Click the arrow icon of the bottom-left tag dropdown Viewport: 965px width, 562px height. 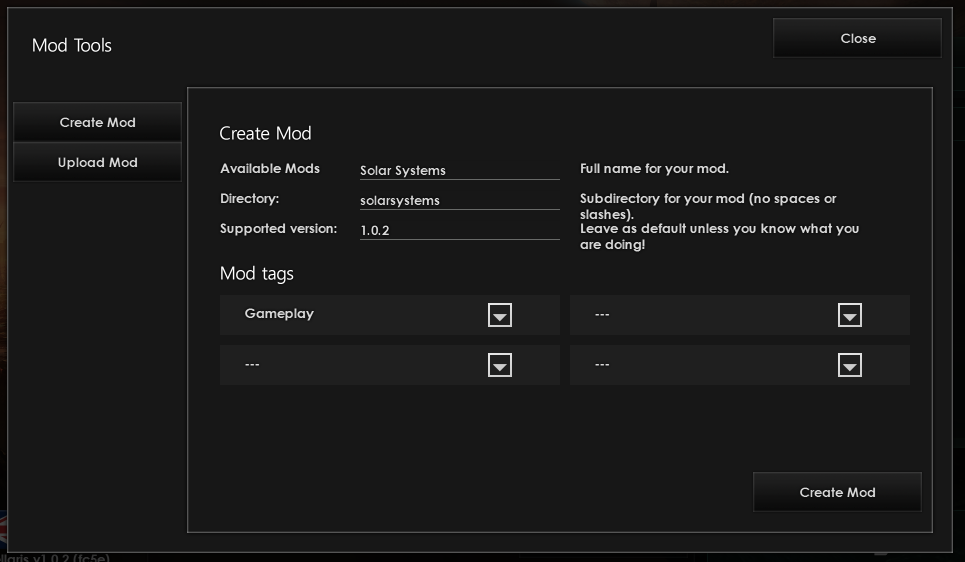[500, 366]
